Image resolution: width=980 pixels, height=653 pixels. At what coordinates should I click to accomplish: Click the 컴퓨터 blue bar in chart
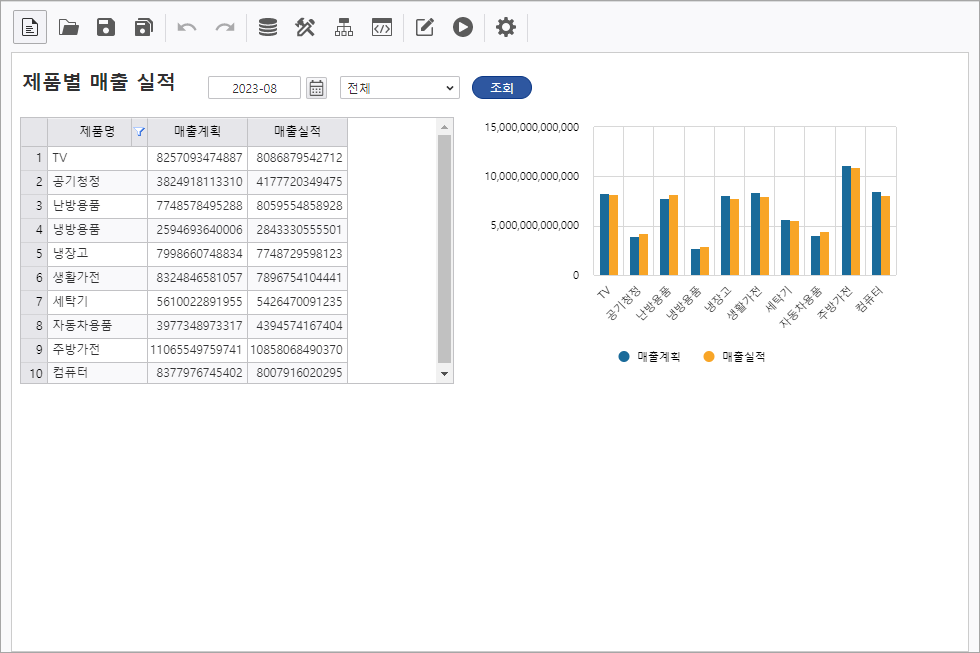pyautogui.click(x=876, y=234)
